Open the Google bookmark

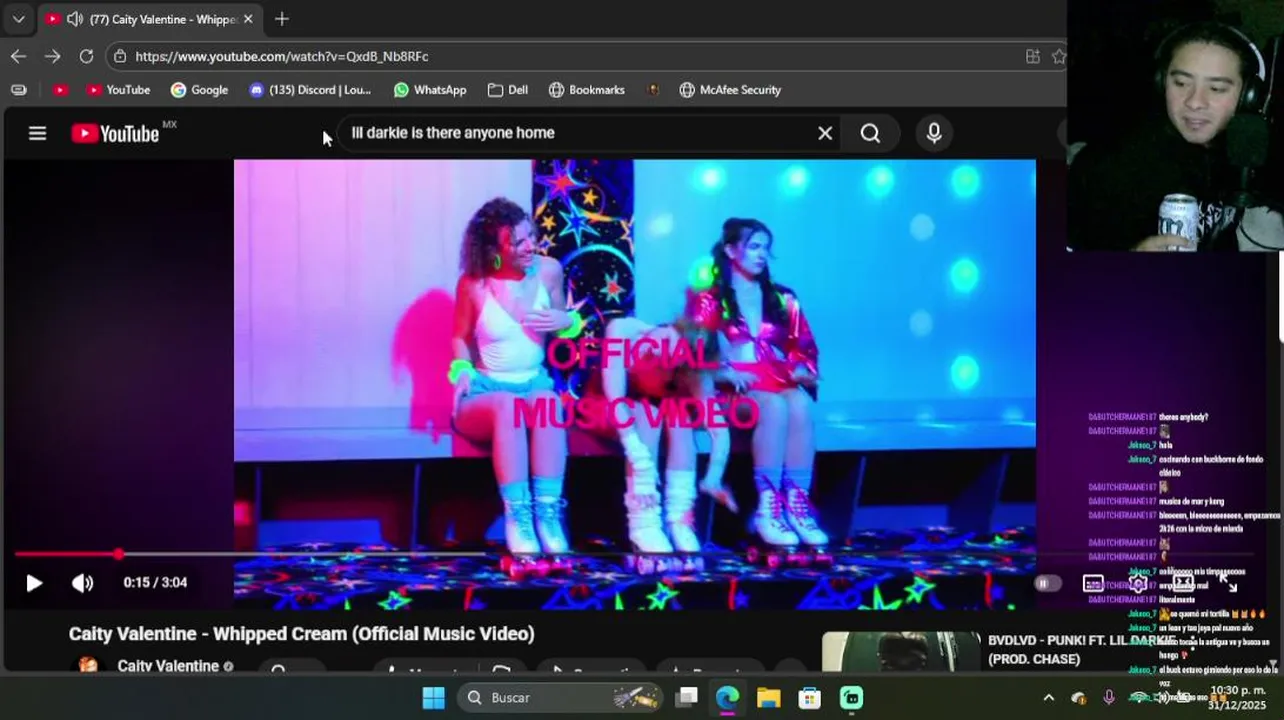pos(199,90)
